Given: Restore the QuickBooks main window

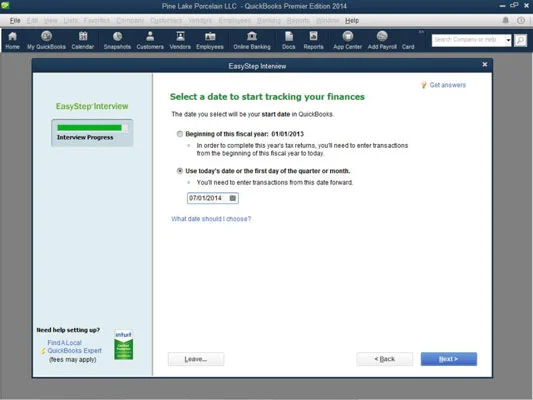Looking at the screenshot, I should [514, 5].
